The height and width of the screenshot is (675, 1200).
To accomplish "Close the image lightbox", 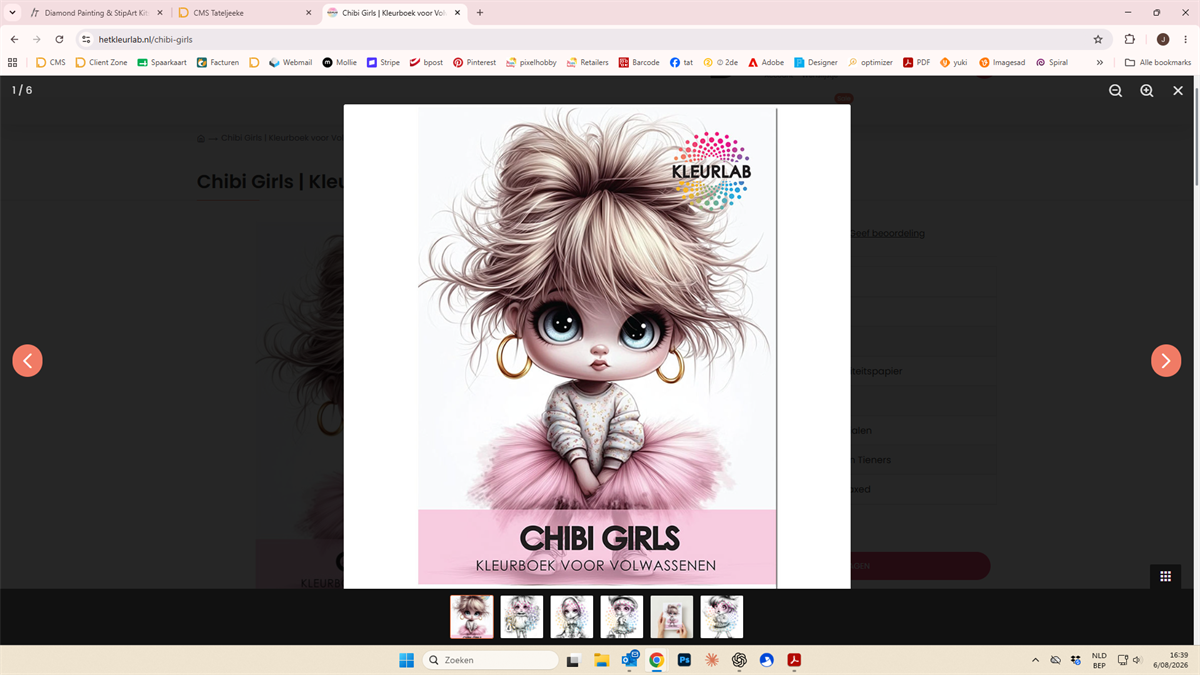I will 1178,90.
